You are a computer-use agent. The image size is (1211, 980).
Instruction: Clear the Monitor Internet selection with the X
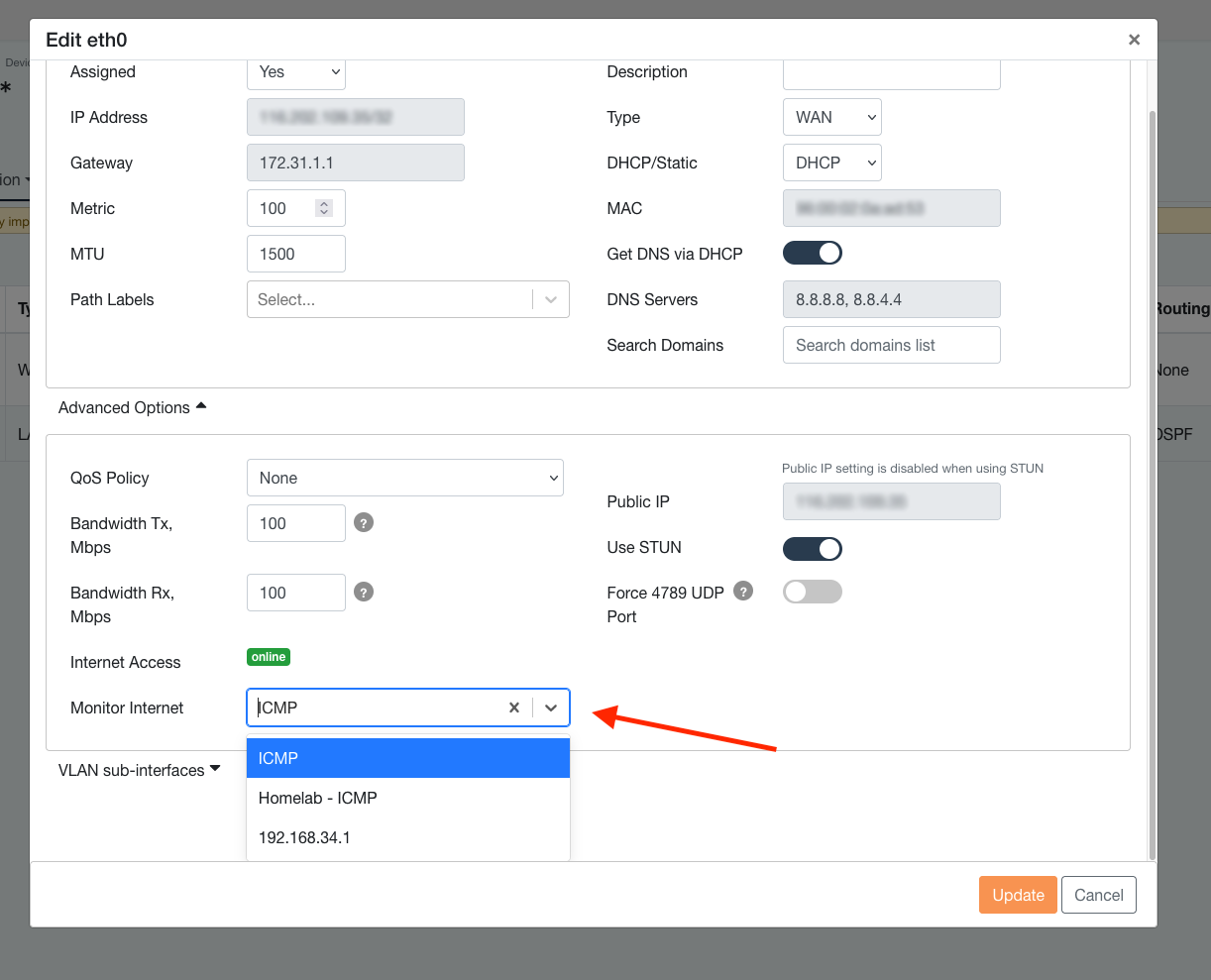(514, 708)
